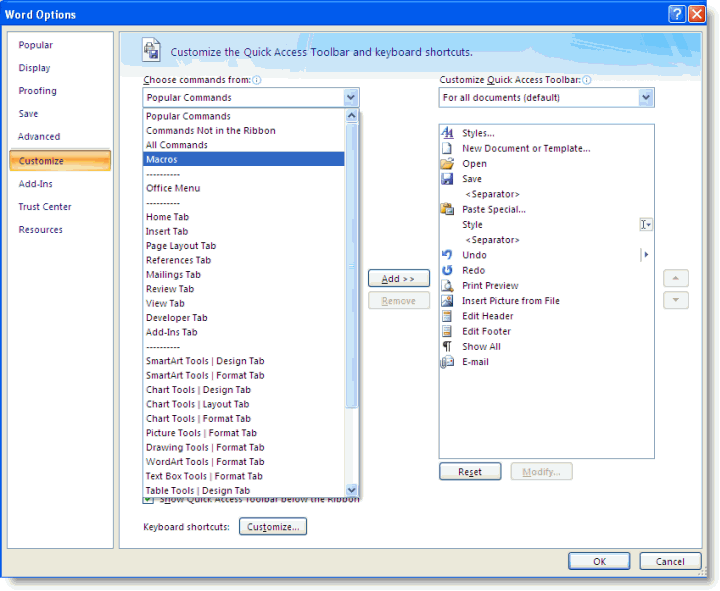This screenshot has width=720, height=591.
Task: Choose References Tab option
Action: coord(244,260)
